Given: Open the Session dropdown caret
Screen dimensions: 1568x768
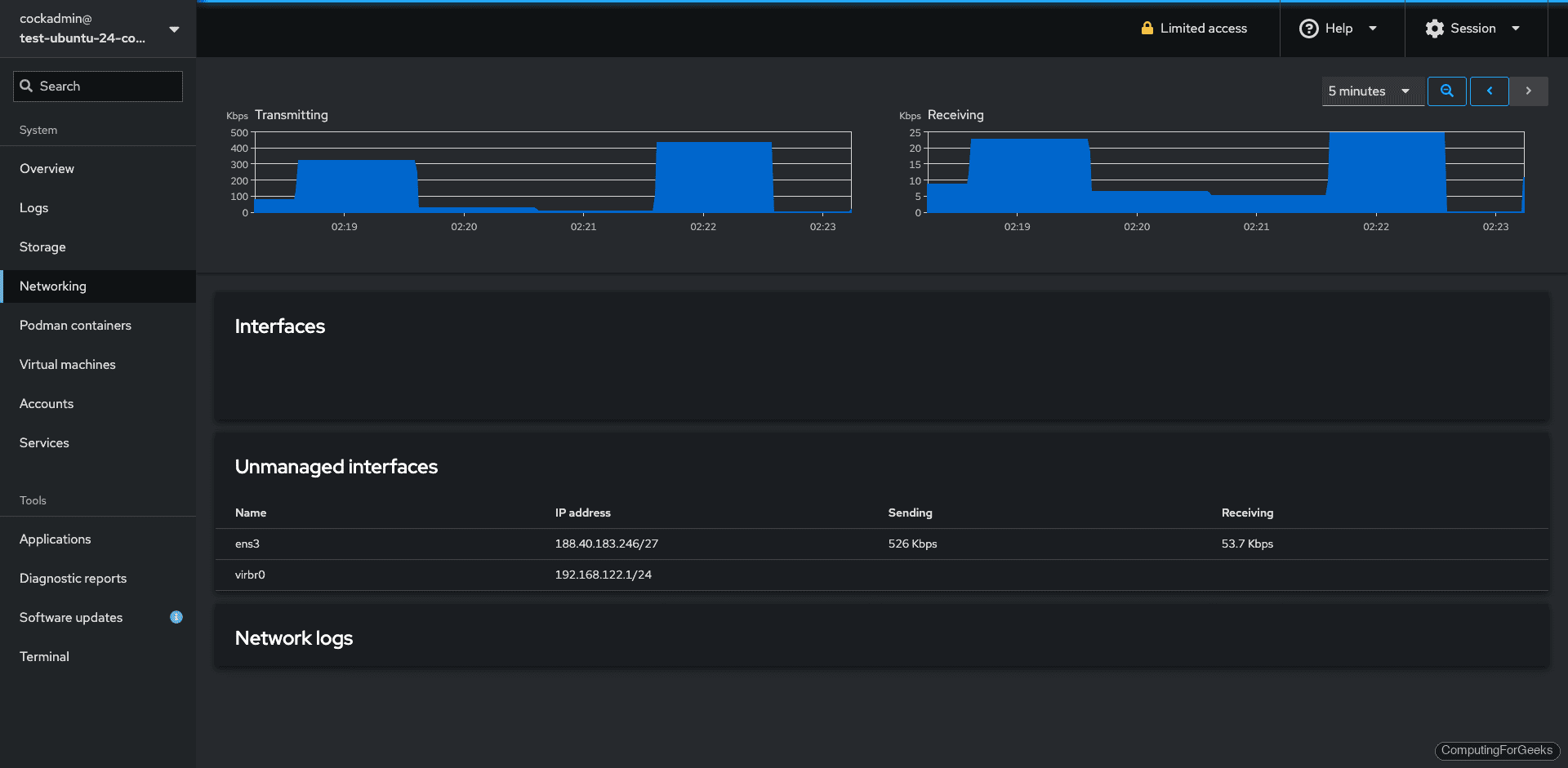Looking at the screenshot, I should click(x=1517, y=28).
